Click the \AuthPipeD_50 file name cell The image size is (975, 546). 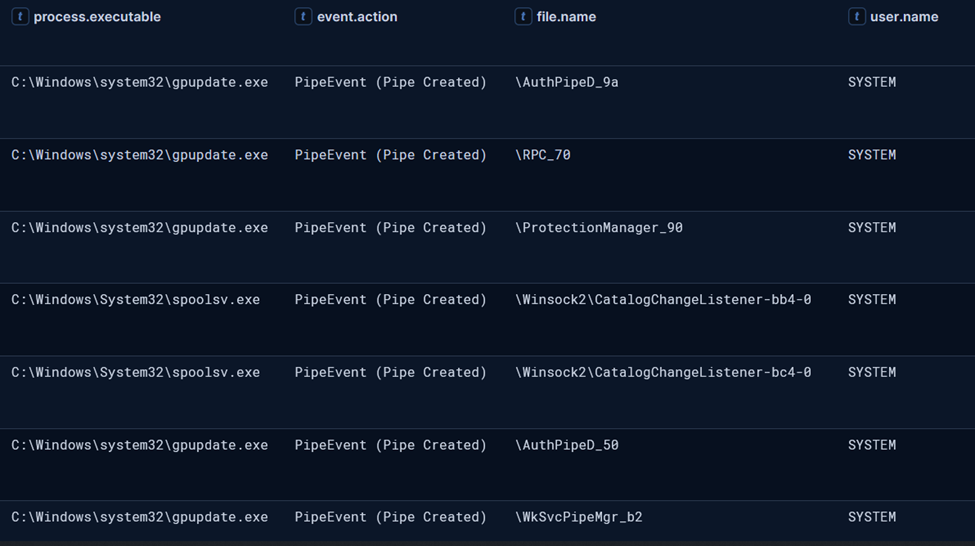click(566, 445)
